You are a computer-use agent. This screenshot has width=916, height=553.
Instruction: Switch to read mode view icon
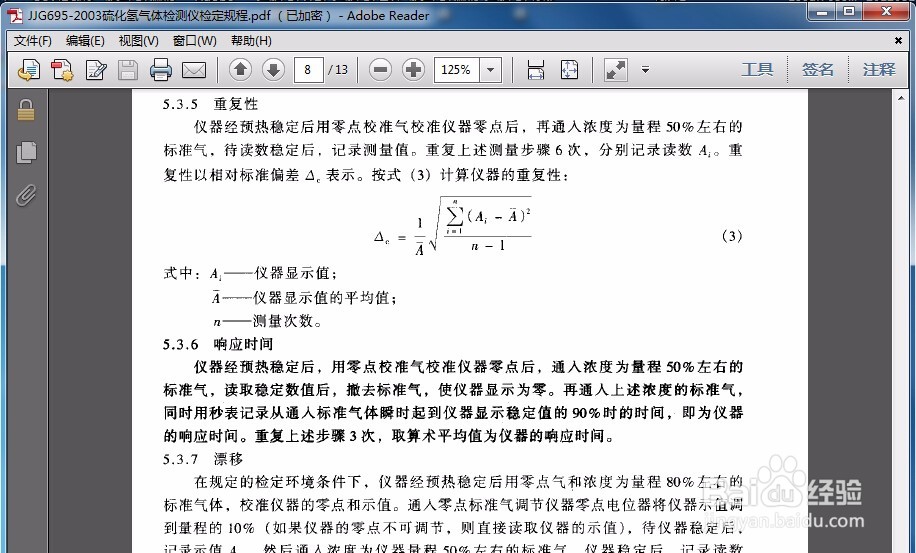[616, 70]
